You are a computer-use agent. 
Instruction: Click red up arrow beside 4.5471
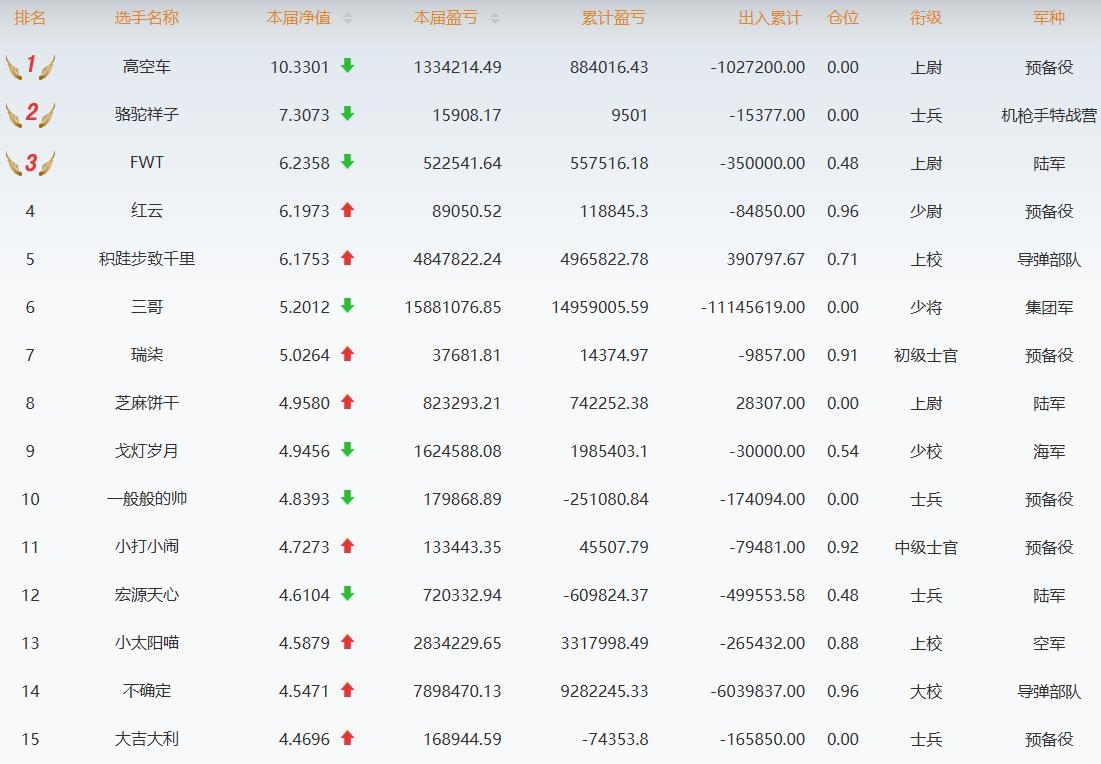tap(347, 690)
